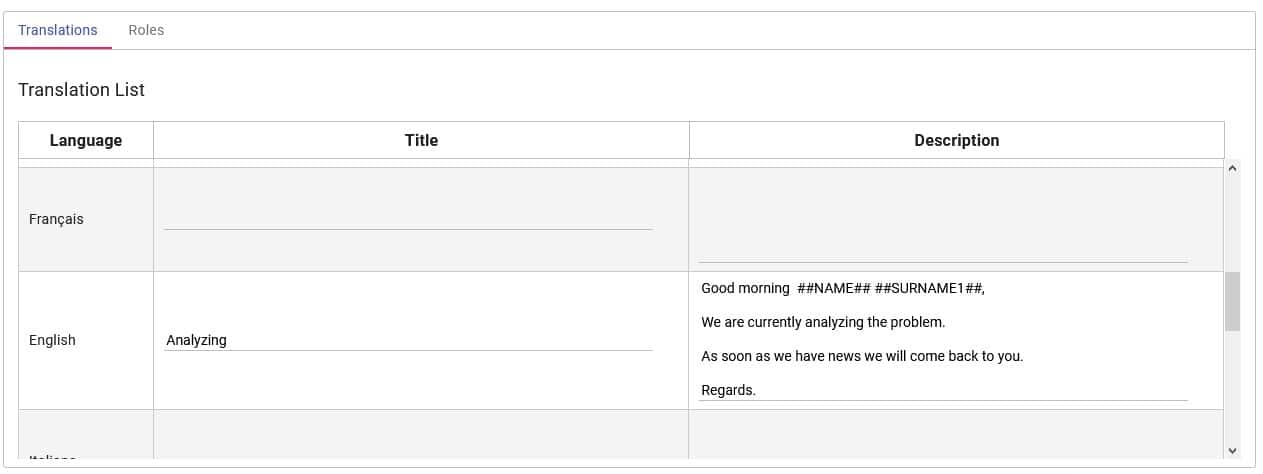Click the scrollbar up arrow
Image resolution: width=1263 pixels, height=474 pixels.
pos(1232,168)
